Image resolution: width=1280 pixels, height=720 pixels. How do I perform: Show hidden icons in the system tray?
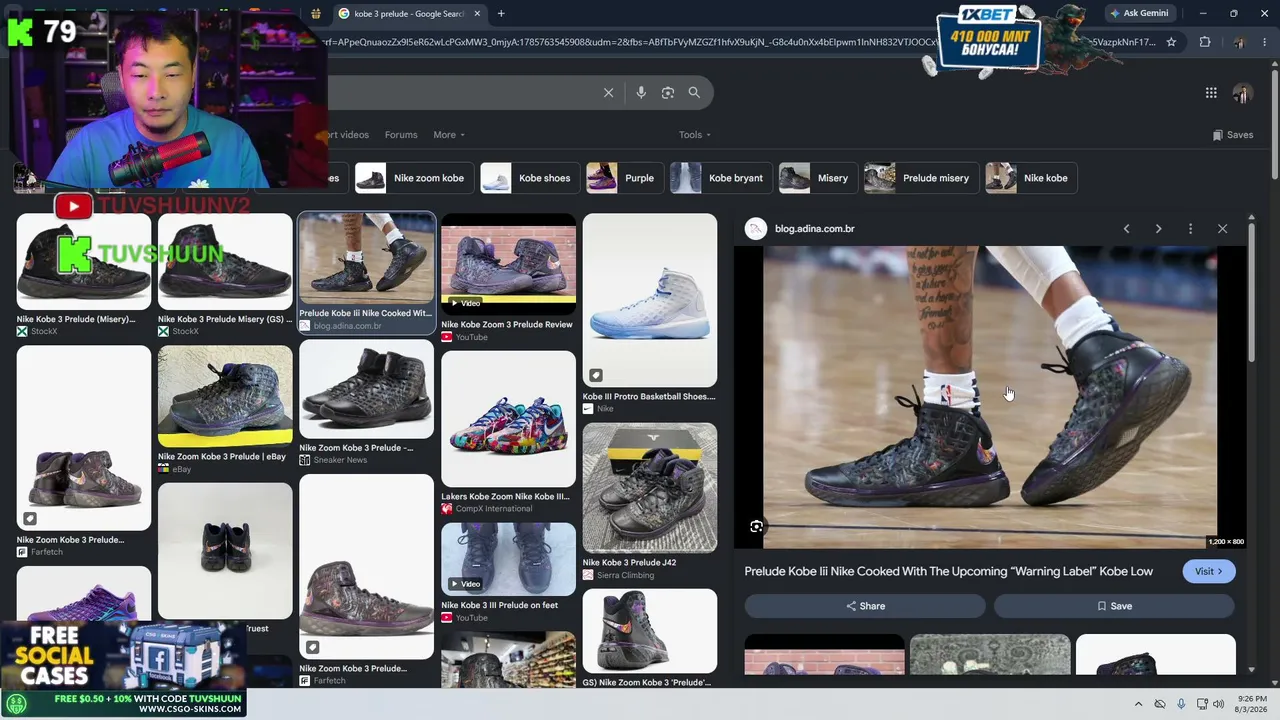[1138, 704]
